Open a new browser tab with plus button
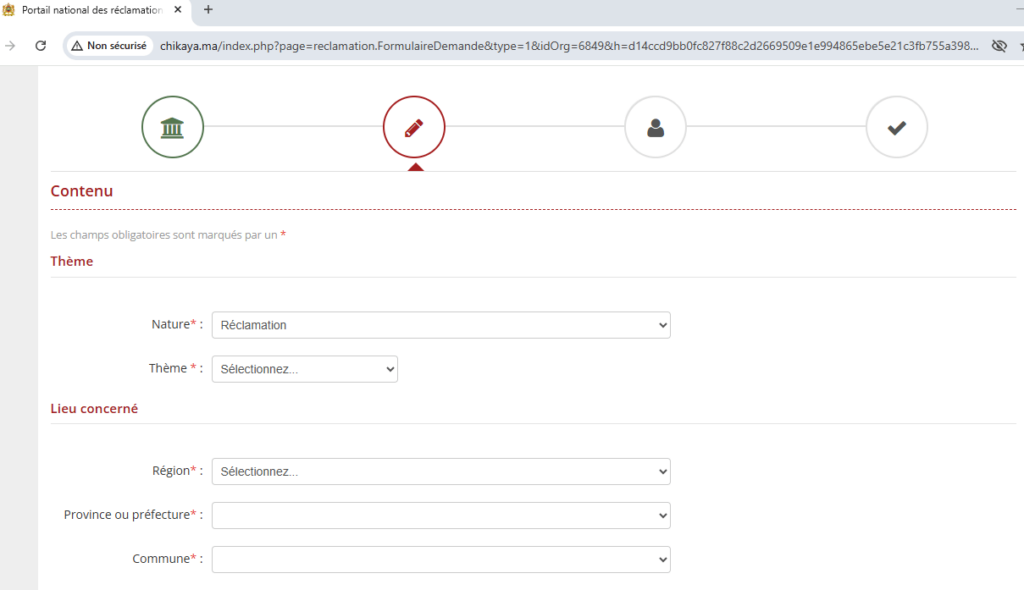Screen dimensions: 1024x590 click(x=208, y=9)
